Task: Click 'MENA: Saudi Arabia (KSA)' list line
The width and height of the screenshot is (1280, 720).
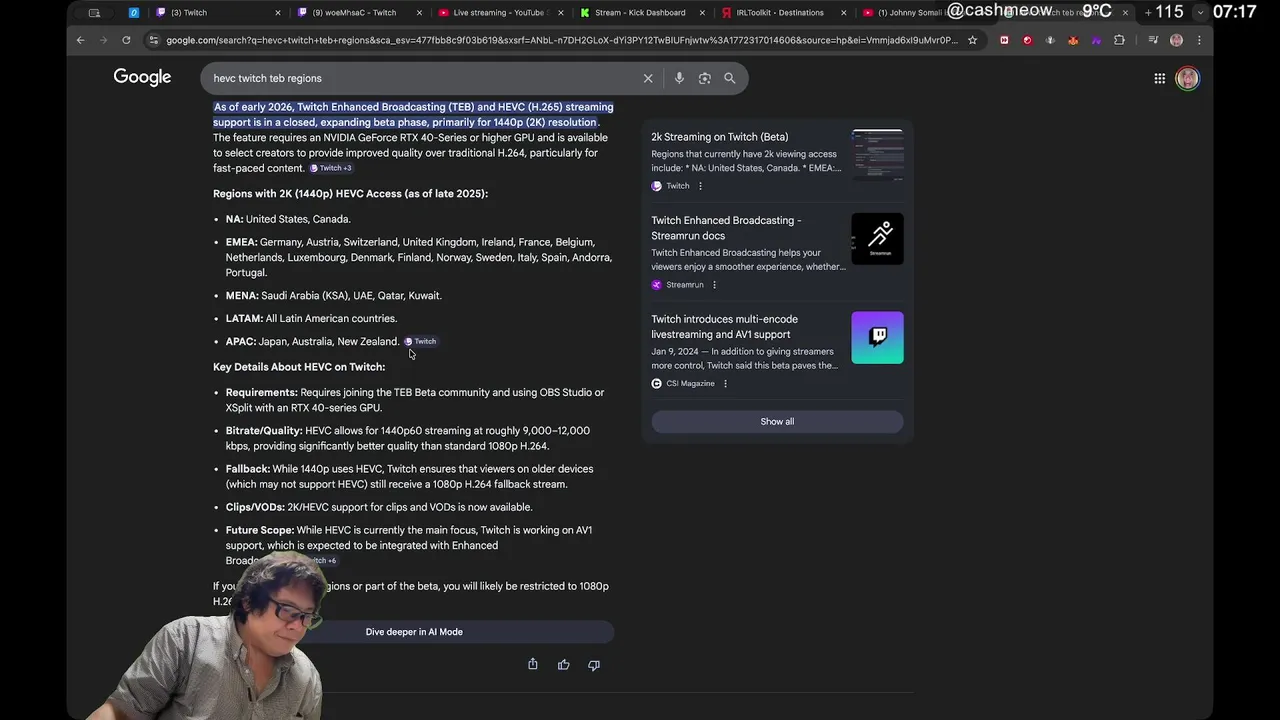Action: (333, 296)
